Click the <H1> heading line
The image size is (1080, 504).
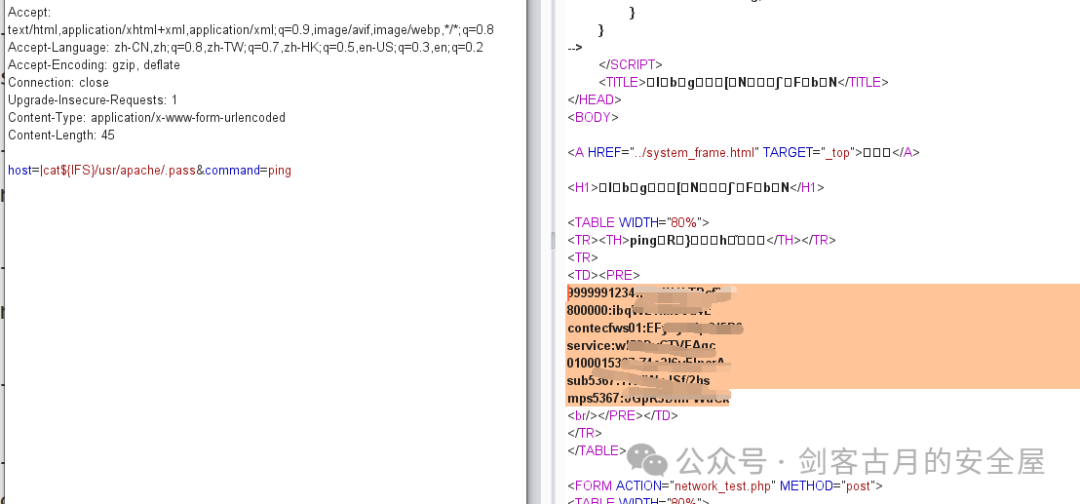coord(696,187)
